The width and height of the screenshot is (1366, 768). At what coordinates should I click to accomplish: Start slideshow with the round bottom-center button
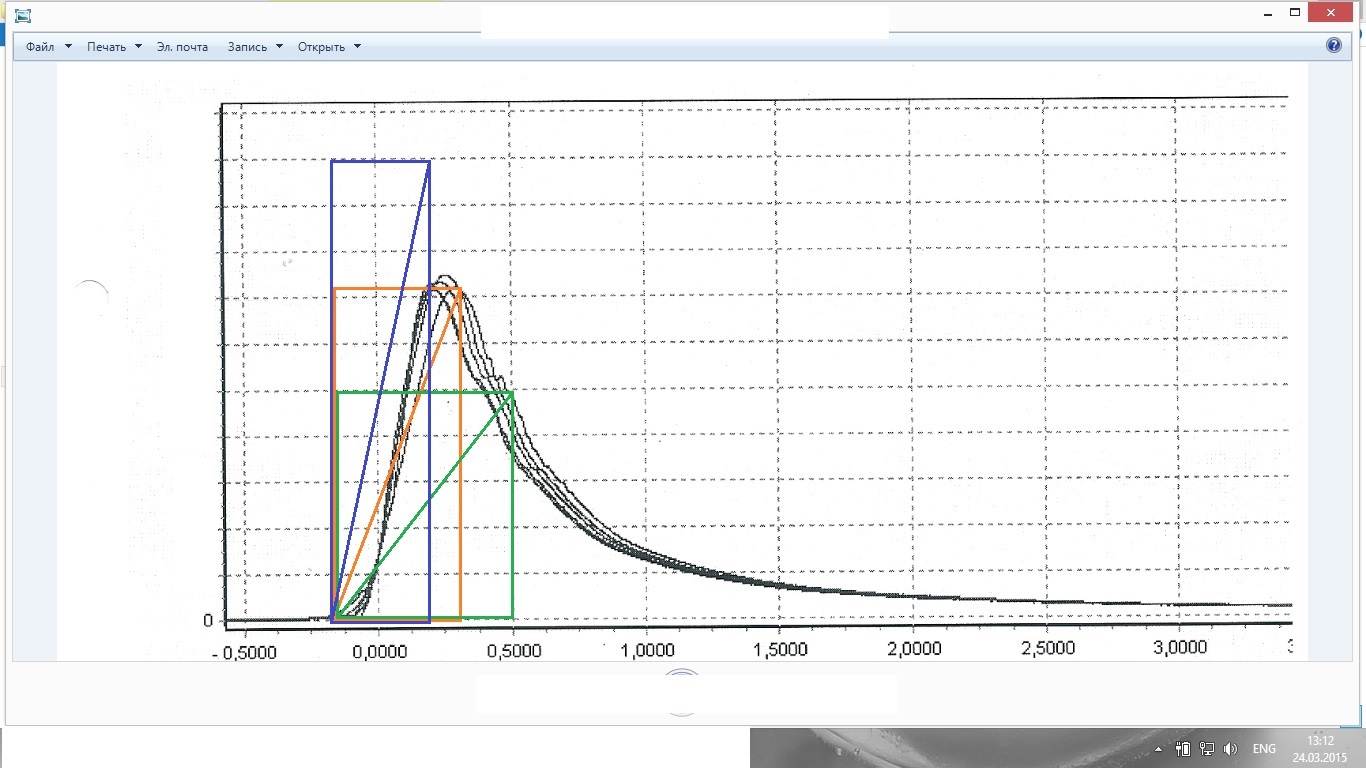[x=682, y=692]
